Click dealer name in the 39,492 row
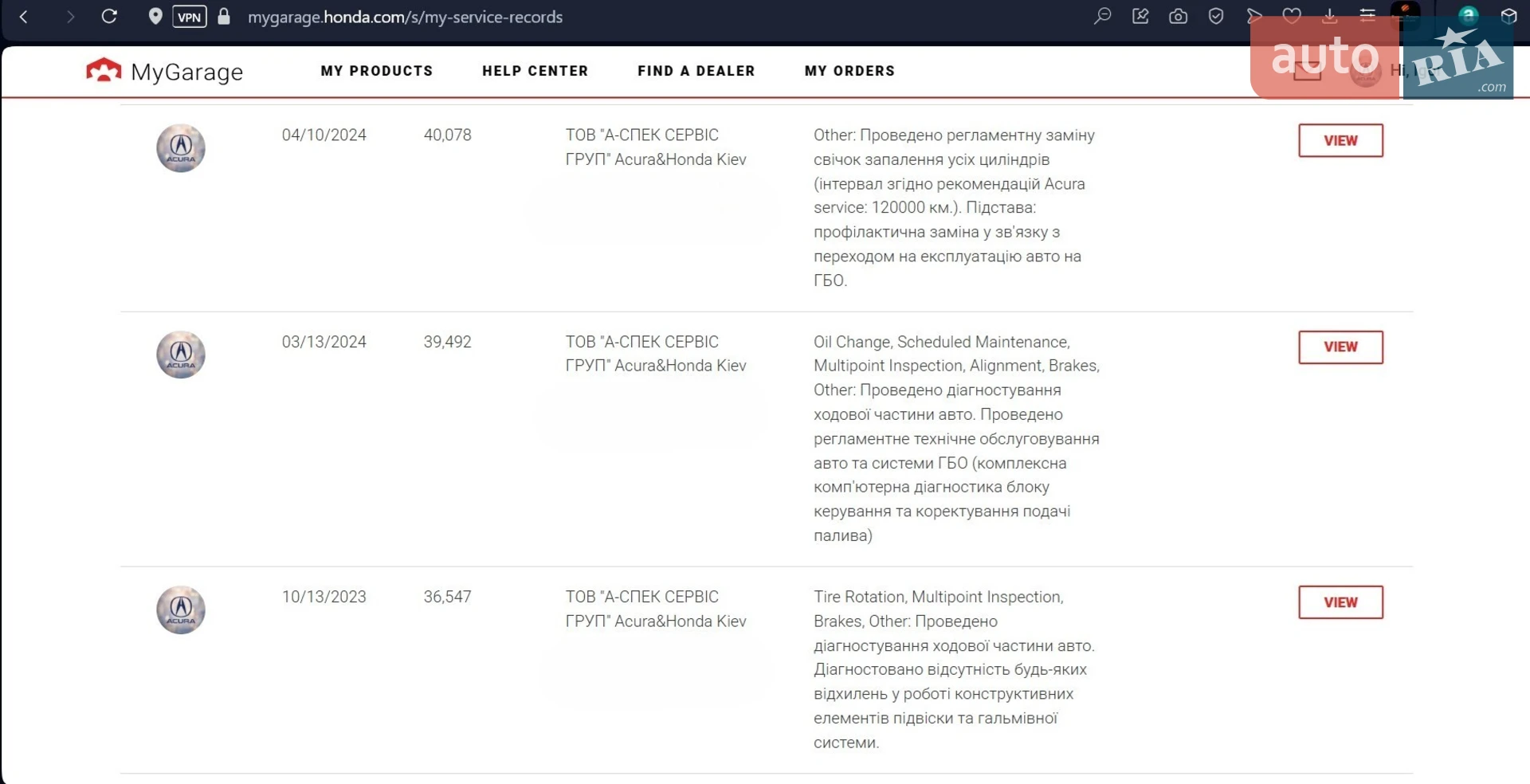This screenshot has height=784, width=1530. (x=656, y=354)
